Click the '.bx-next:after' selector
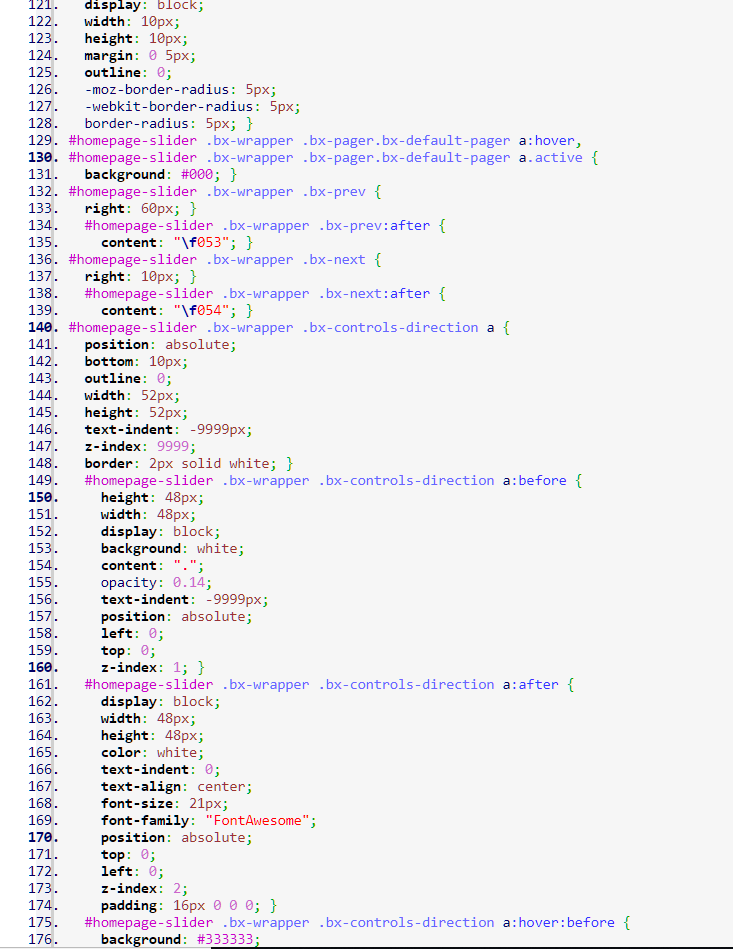Screen dimensions: 733x949 tap(373, 294)
